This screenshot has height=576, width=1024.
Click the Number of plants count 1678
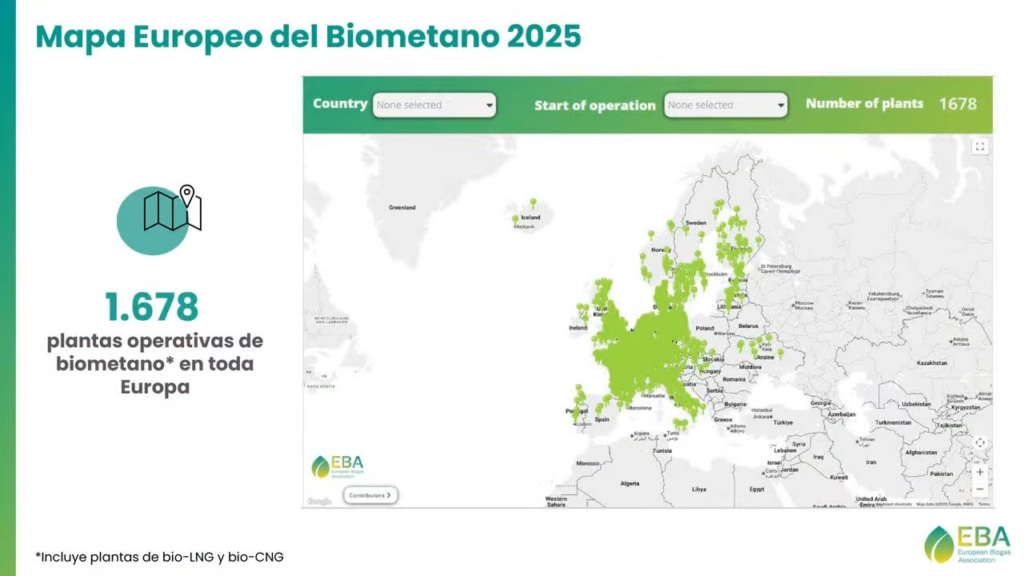[x=957, y=104]
